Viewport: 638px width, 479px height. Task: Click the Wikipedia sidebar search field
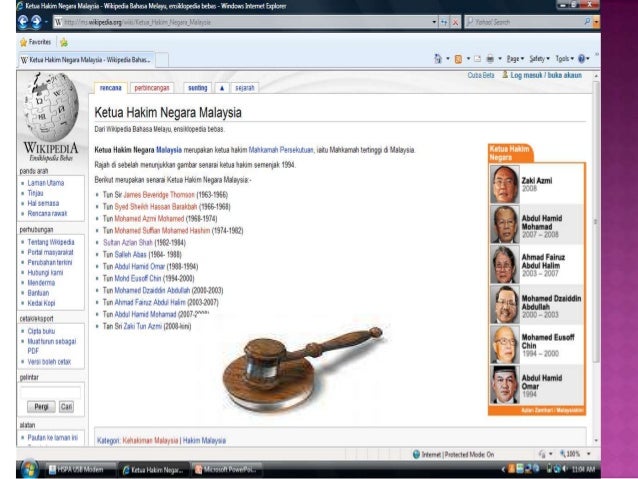[50, 393]
